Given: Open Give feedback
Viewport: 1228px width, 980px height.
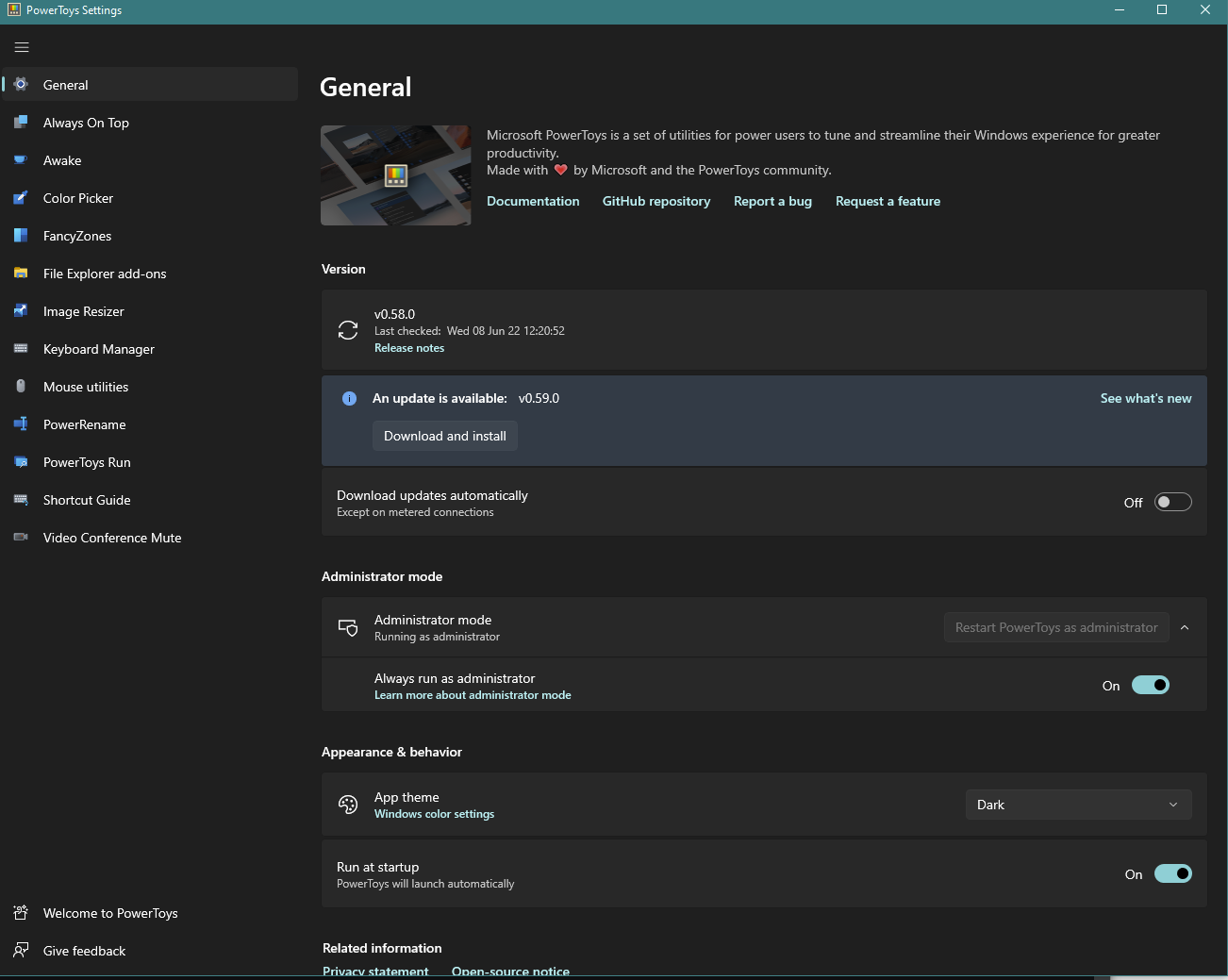Looking at the screenshot, I should click(84, 950).
